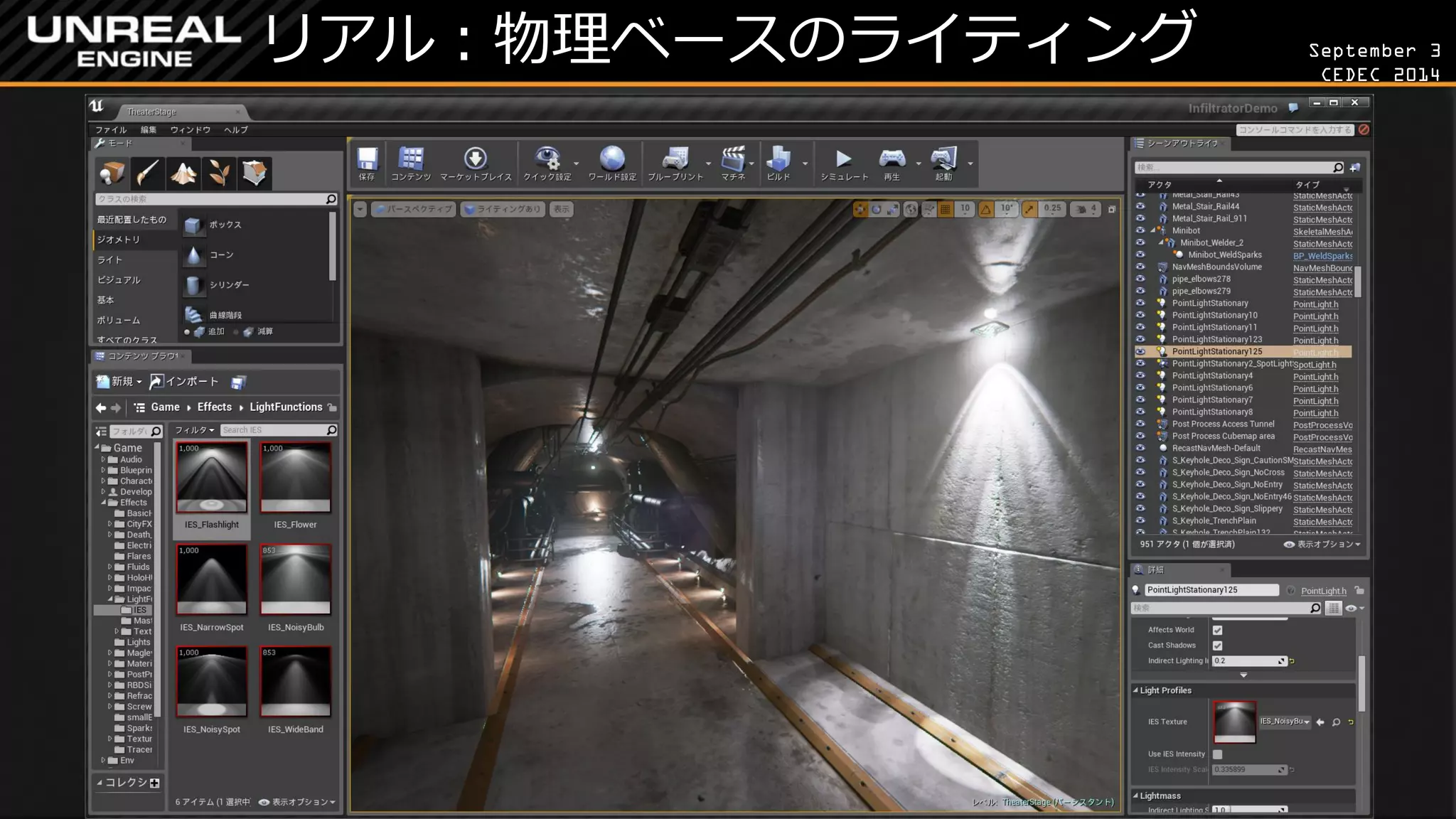Select the IES_Flashlight thumbnail

coord(212,478)
